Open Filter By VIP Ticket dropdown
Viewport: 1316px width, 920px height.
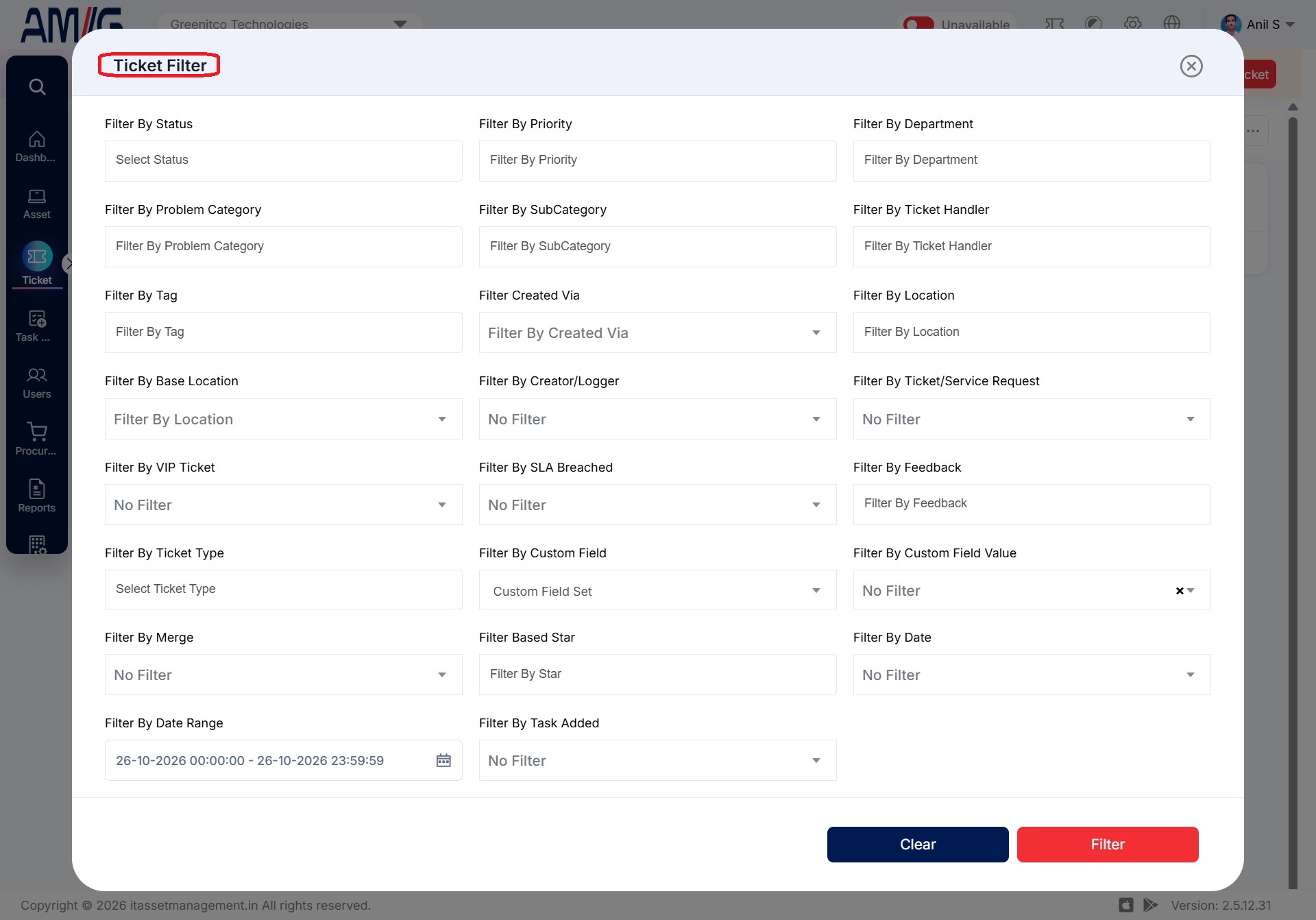(283, 505)
